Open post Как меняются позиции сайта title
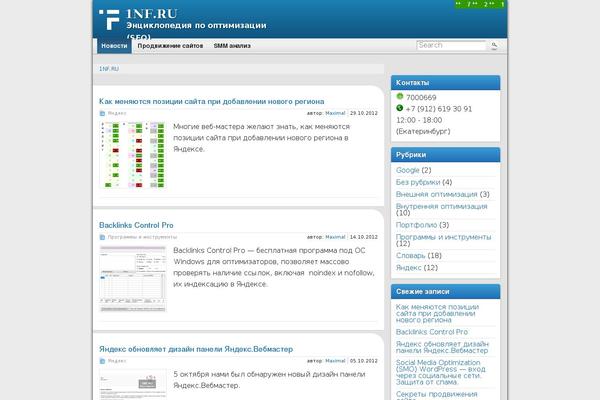600x400 pixels. pos(212,101)
